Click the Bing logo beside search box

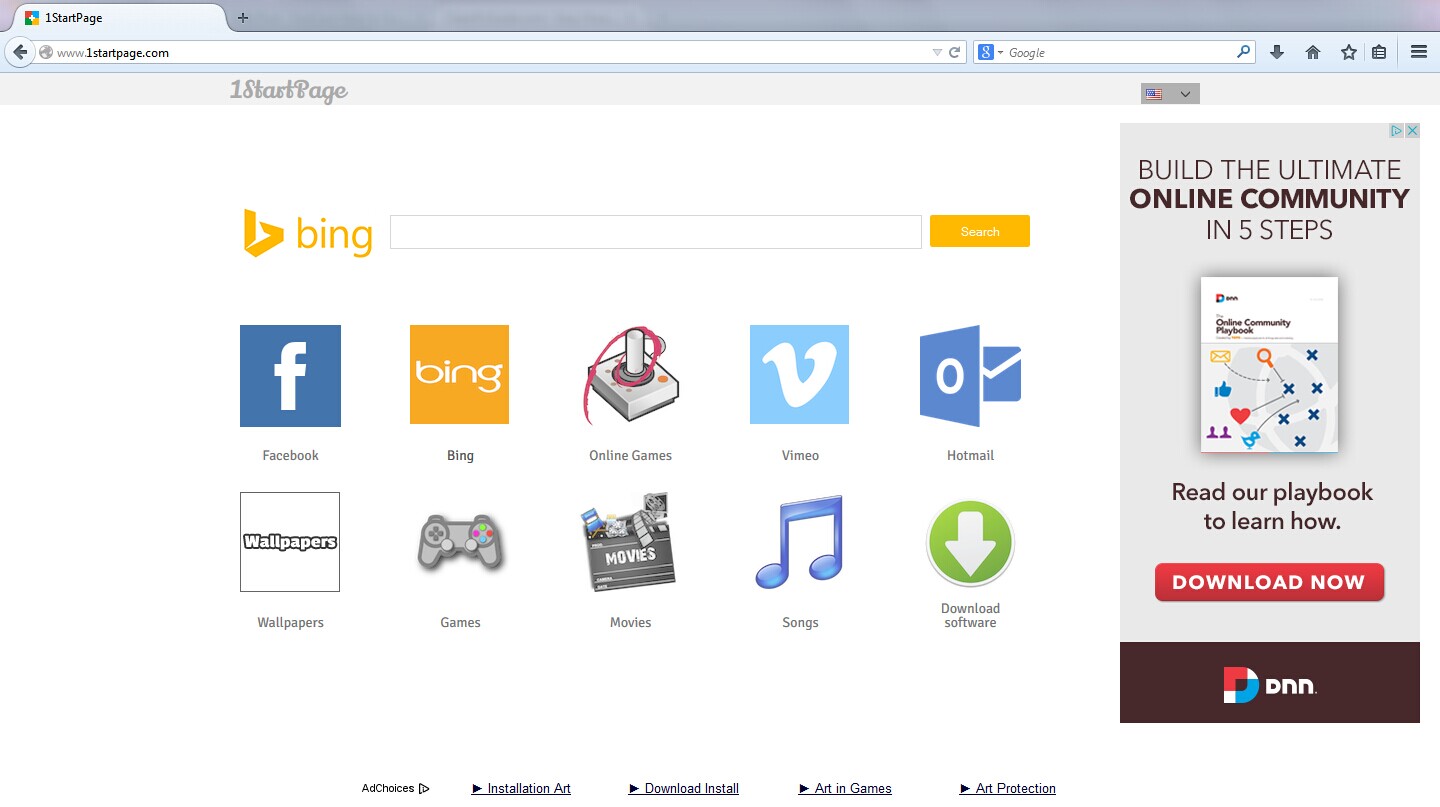[308, 234]
